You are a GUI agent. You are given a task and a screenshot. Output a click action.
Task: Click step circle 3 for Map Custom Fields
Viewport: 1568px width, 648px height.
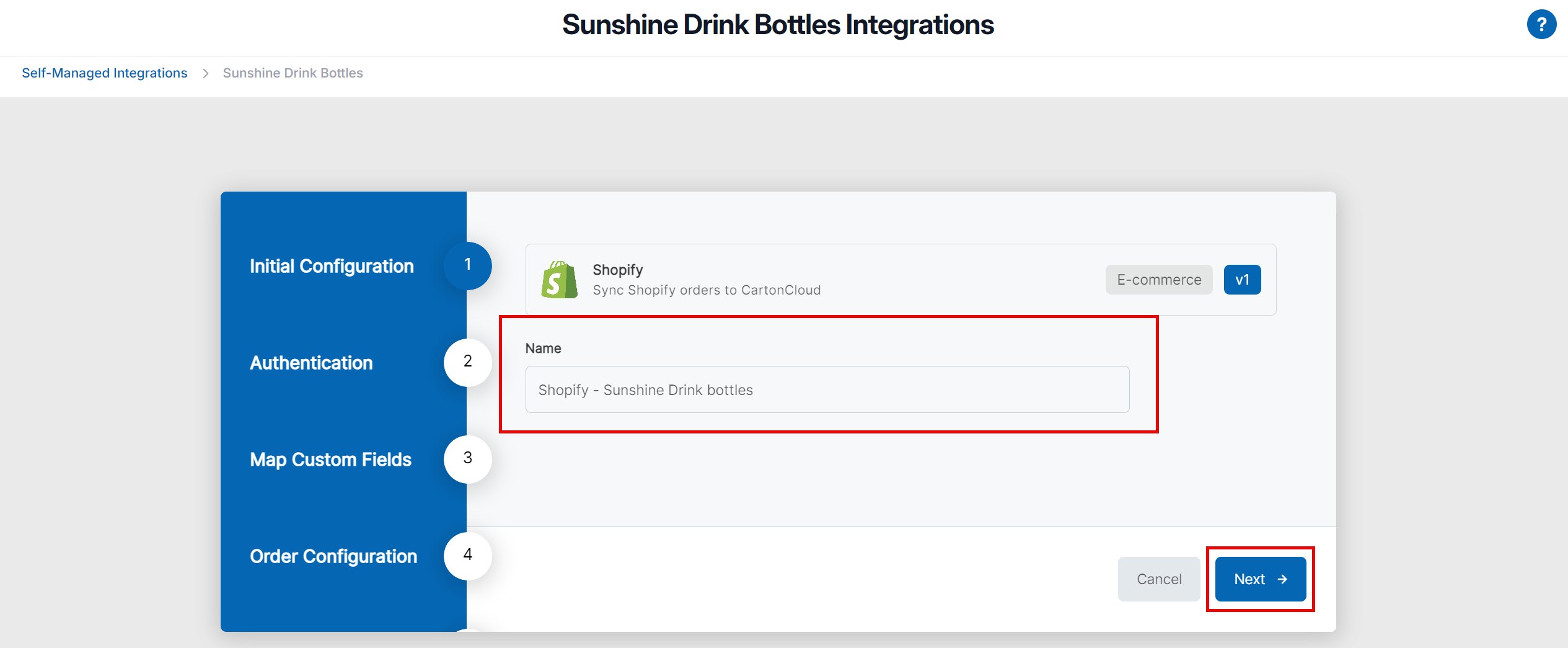pos(467,459)
